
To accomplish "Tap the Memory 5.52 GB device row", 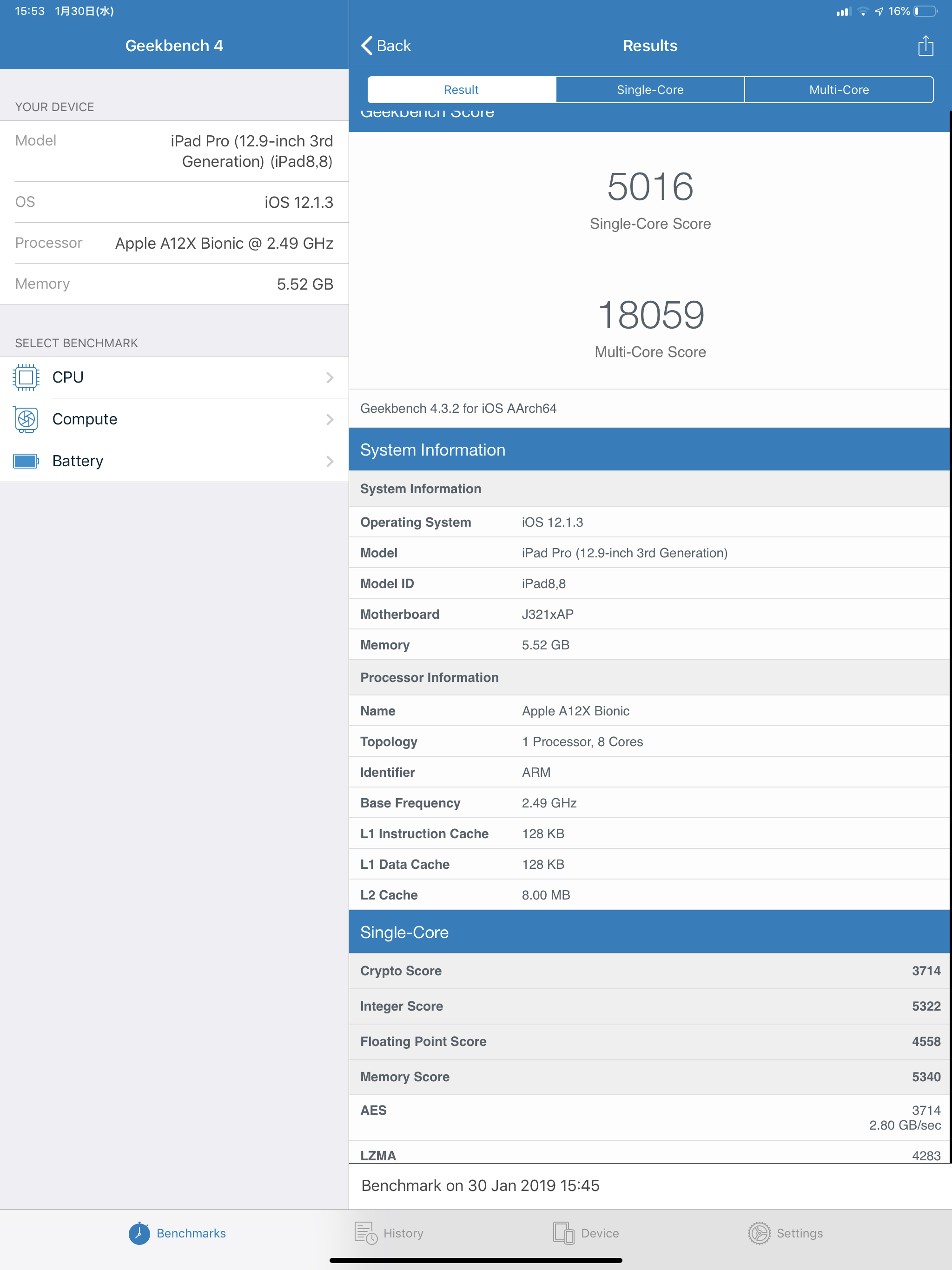I will pos(174,284).
